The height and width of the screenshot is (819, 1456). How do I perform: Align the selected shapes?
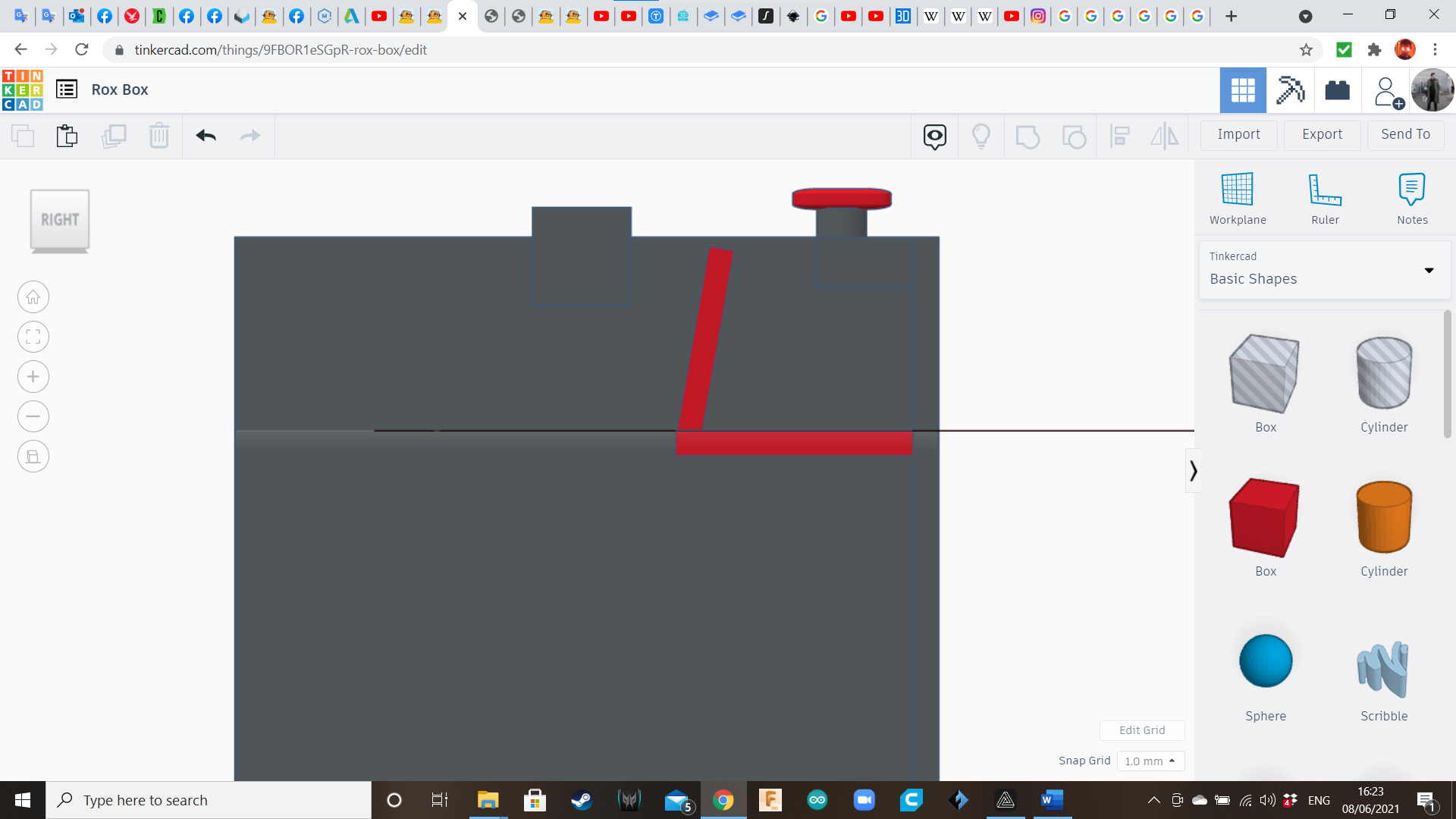1120,136
